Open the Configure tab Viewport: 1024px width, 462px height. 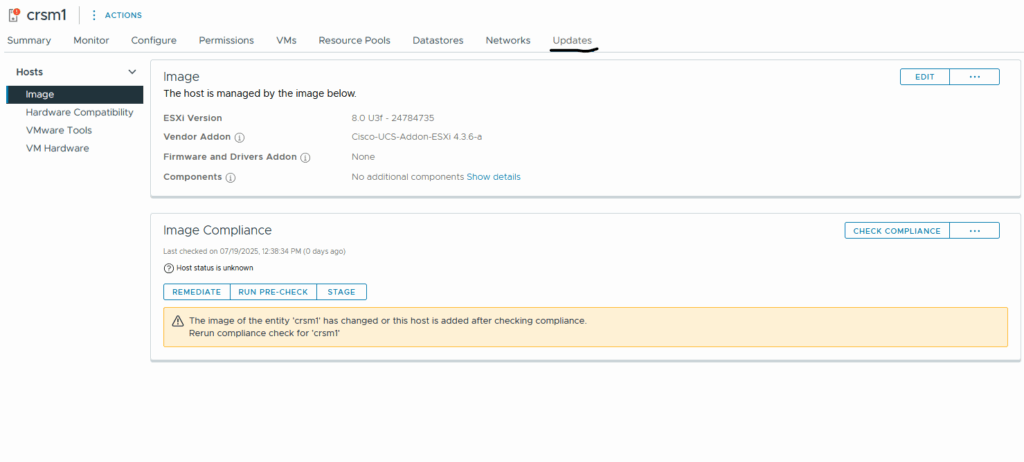click(x=153, y=41)
